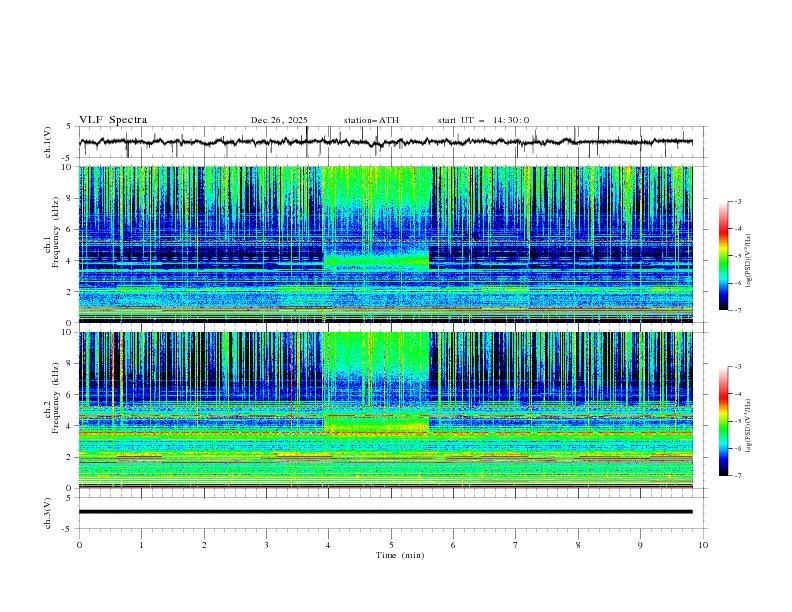Click the "VLF Spectra" plot title
This screenshot has width=792, height=612.
click(113, 120)
